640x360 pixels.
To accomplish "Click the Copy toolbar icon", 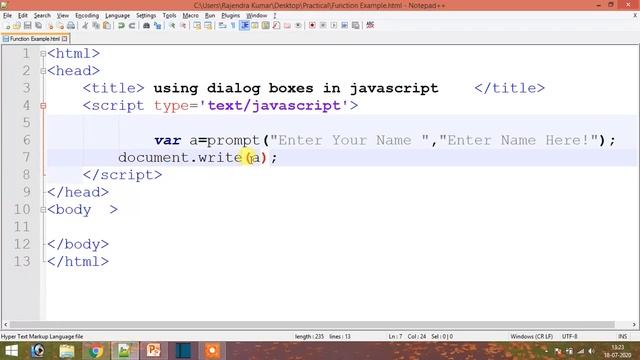I will click(96, 25).
